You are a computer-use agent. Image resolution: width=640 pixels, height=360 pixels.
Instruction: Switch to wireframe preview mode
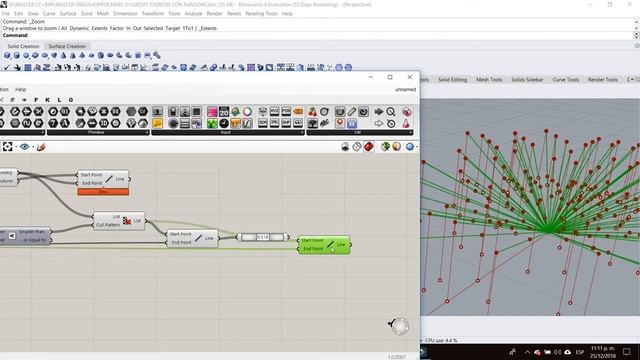(x=357, y=147)
